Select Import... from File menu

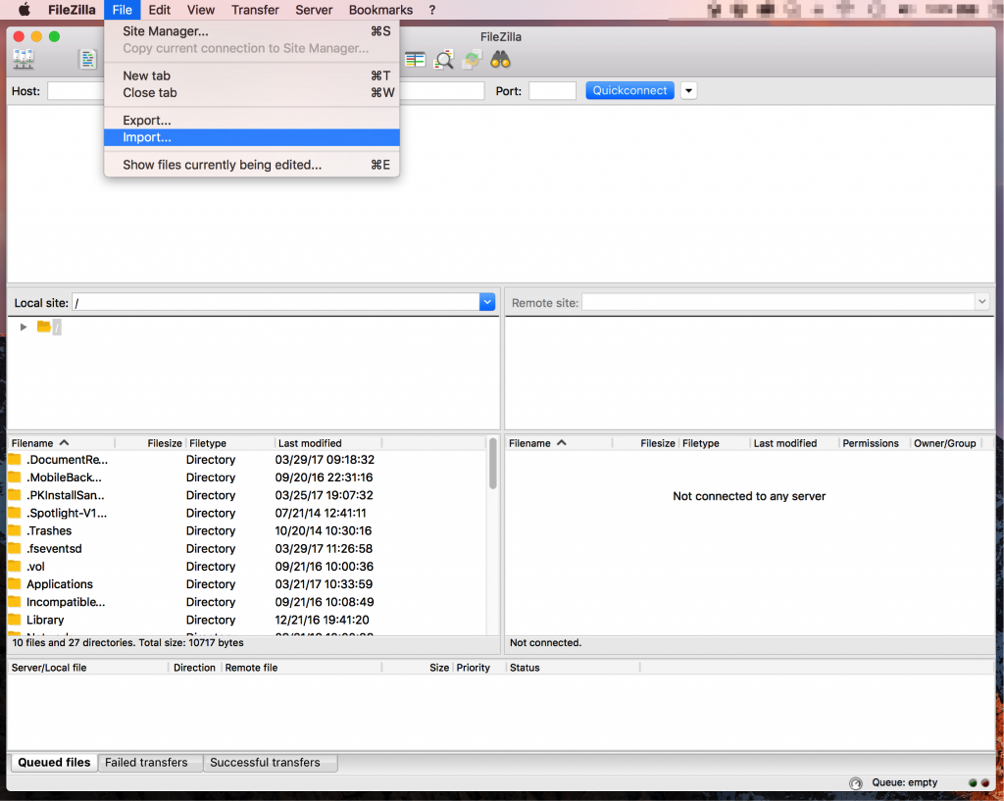click(252, 137)
